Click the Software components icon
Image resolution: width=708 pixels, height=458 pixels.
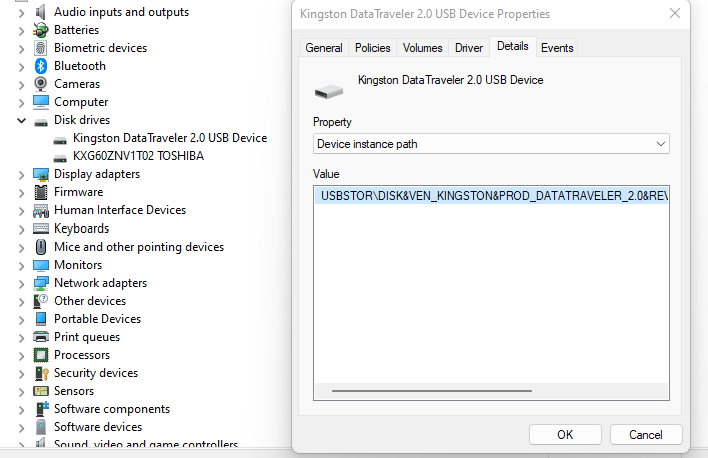tap(42, 409)
